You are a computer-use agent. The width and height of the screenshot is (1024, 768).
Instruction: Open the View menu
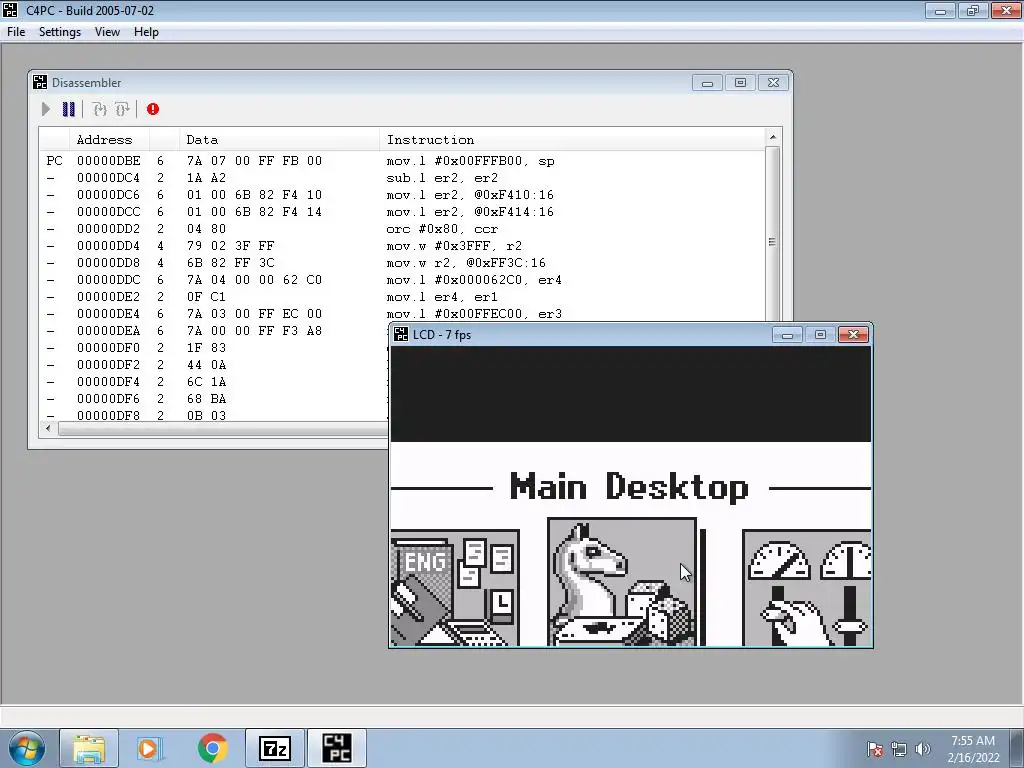click(x=107, y=32)
